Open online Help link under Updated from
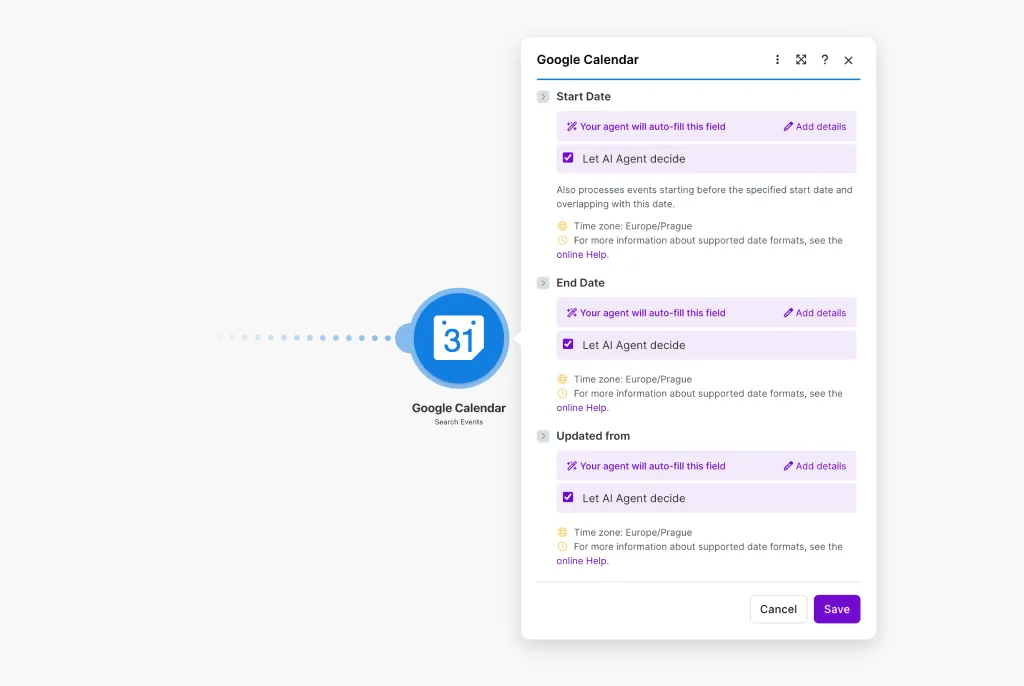Viewport: 1024px width, 686px height. point(581,561)
